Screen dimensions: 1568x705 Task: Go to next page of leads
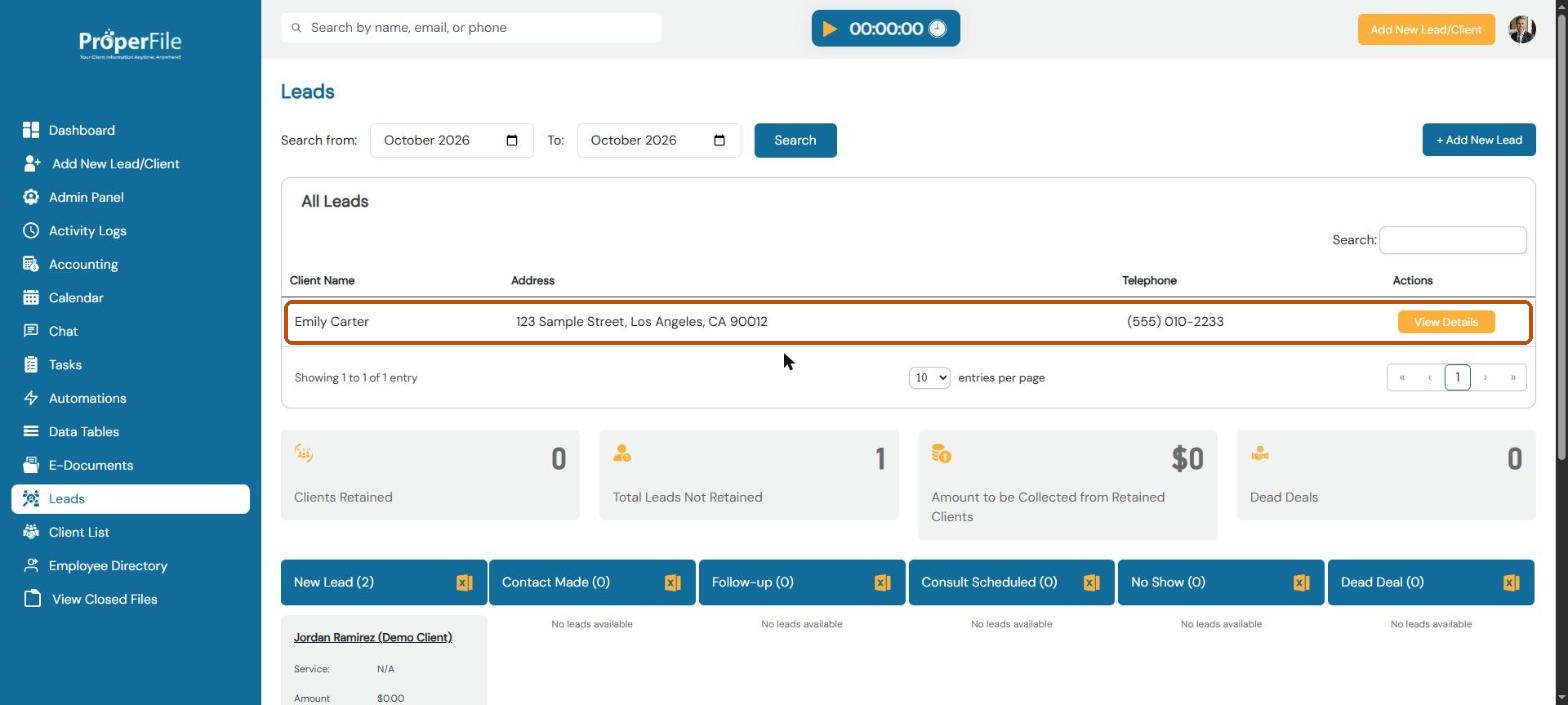click(1485, 377)
